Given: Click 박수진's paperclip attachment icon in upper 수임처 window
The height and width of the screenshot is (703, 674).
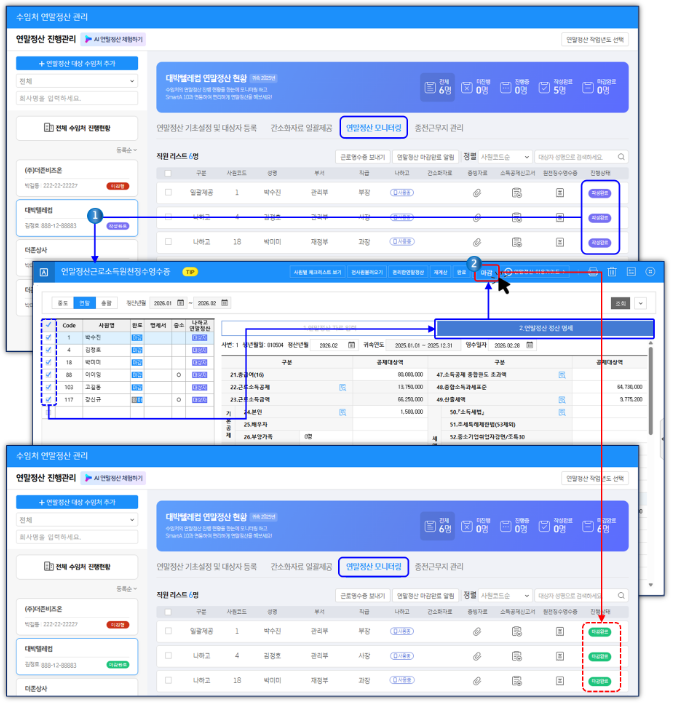Looking at the screenshot, I should pyautogui.click(x=477, y=193).
